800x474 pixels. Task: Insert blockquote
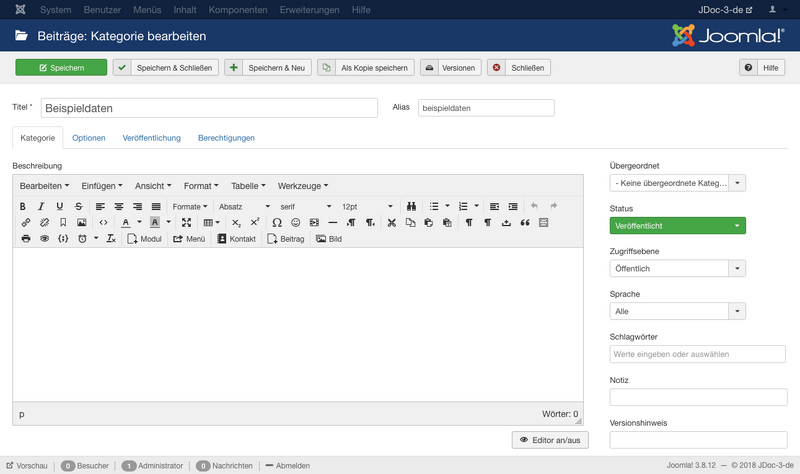pyautogui.click(x=524, y=222)
